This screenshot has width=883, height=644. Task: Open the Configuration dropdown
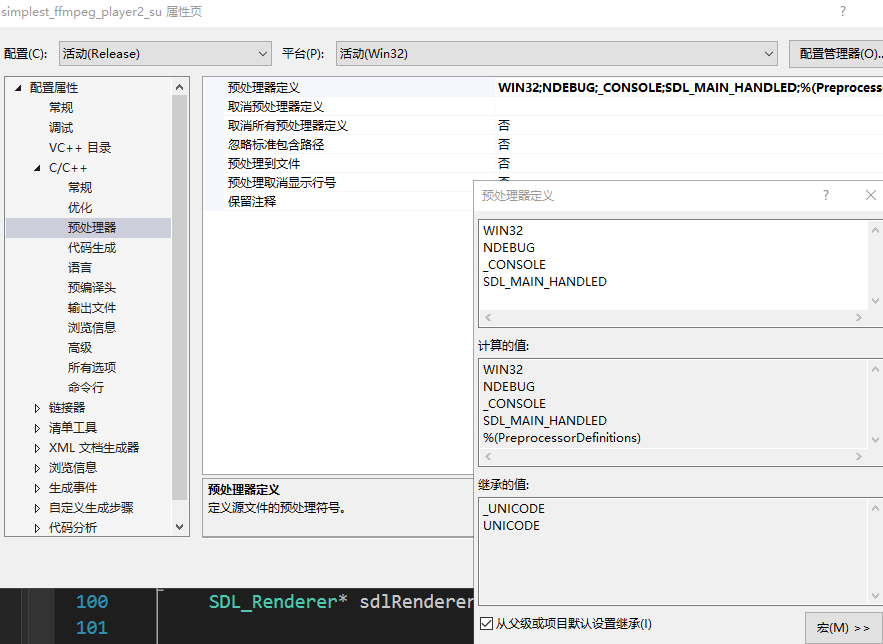[165, 53]
